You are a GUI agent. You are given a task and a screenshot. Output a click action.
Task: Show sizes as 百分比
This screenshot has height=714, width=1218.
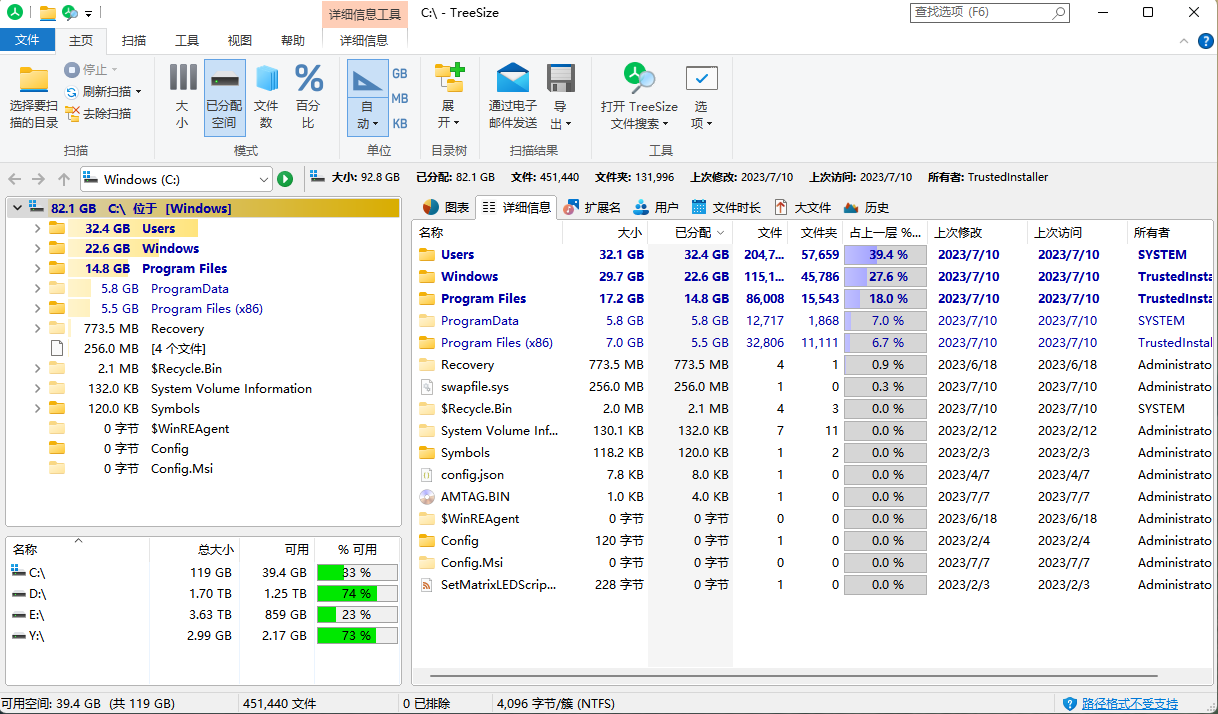pos(308,95)
